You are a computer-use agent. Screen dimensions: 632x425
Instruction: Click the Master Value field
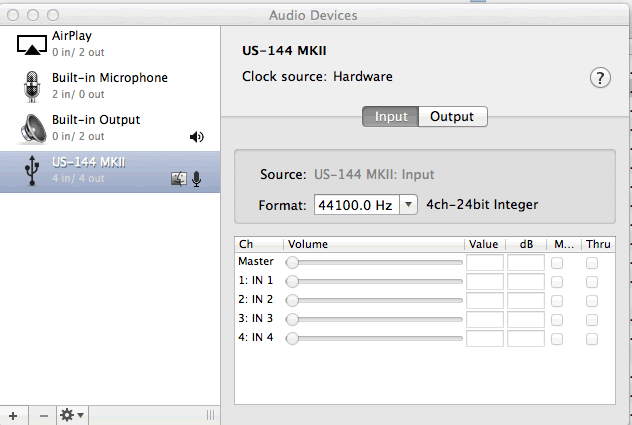tap(485, 263)
